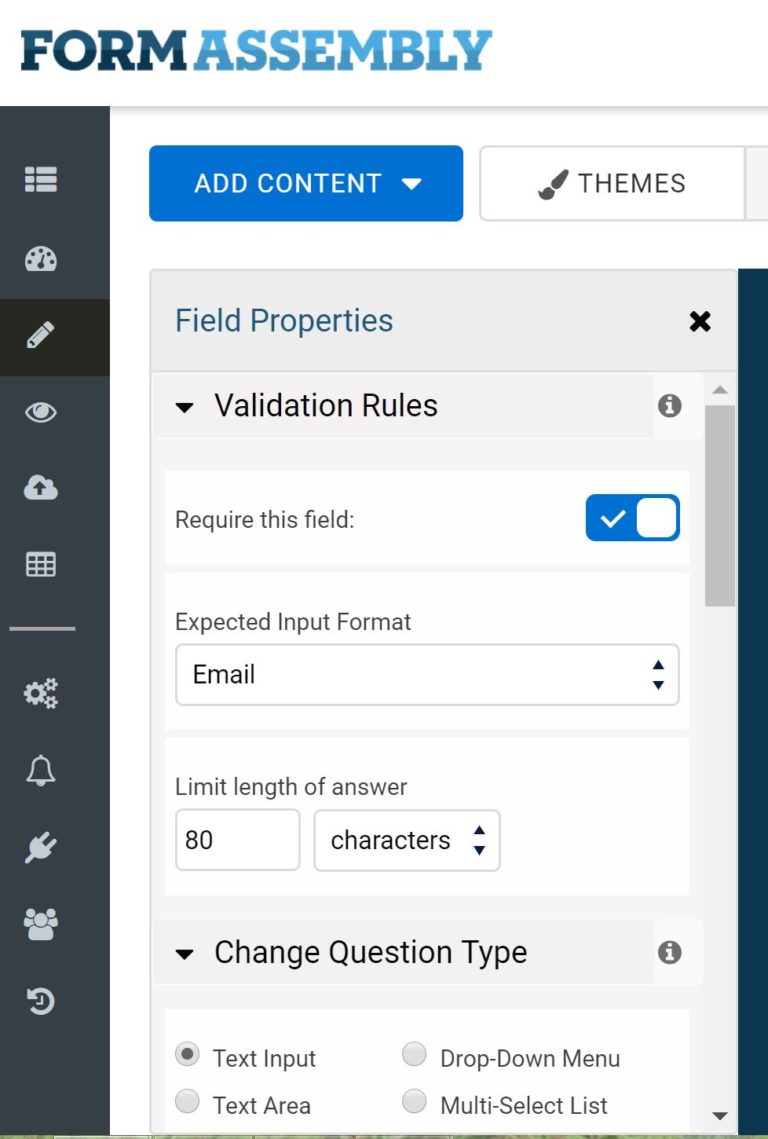Select the palette icon in the sidebar

pos(40,259)
